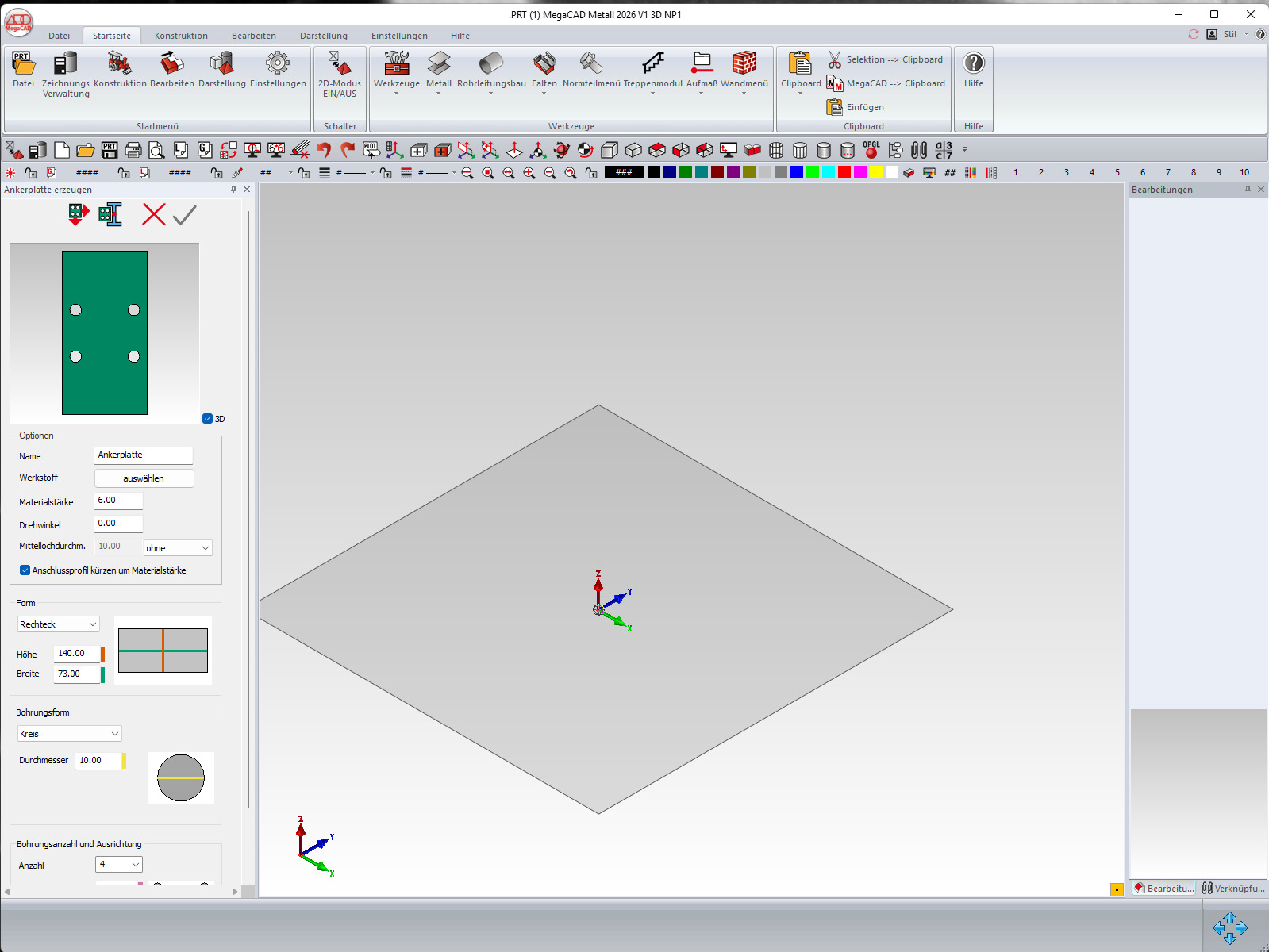
Task: Click the Wandmenü brick wall icon
Action: (744, 65)
